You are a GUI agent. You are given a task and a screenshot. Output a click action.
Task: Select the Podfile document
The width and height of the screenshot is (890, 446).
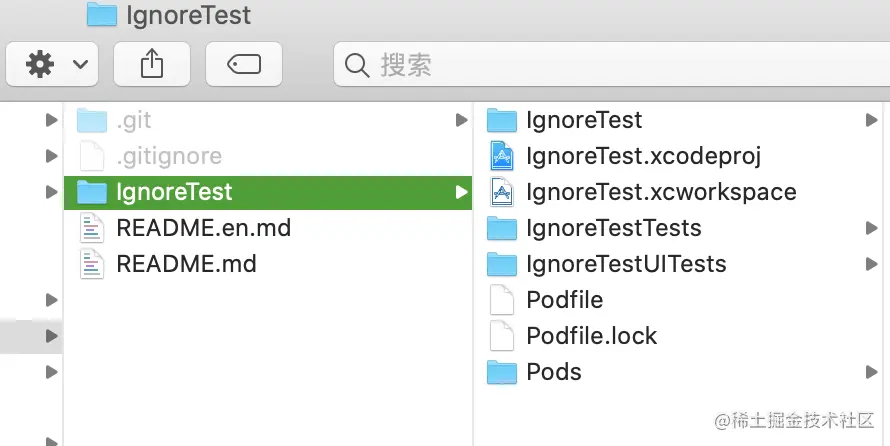[564, 300]
